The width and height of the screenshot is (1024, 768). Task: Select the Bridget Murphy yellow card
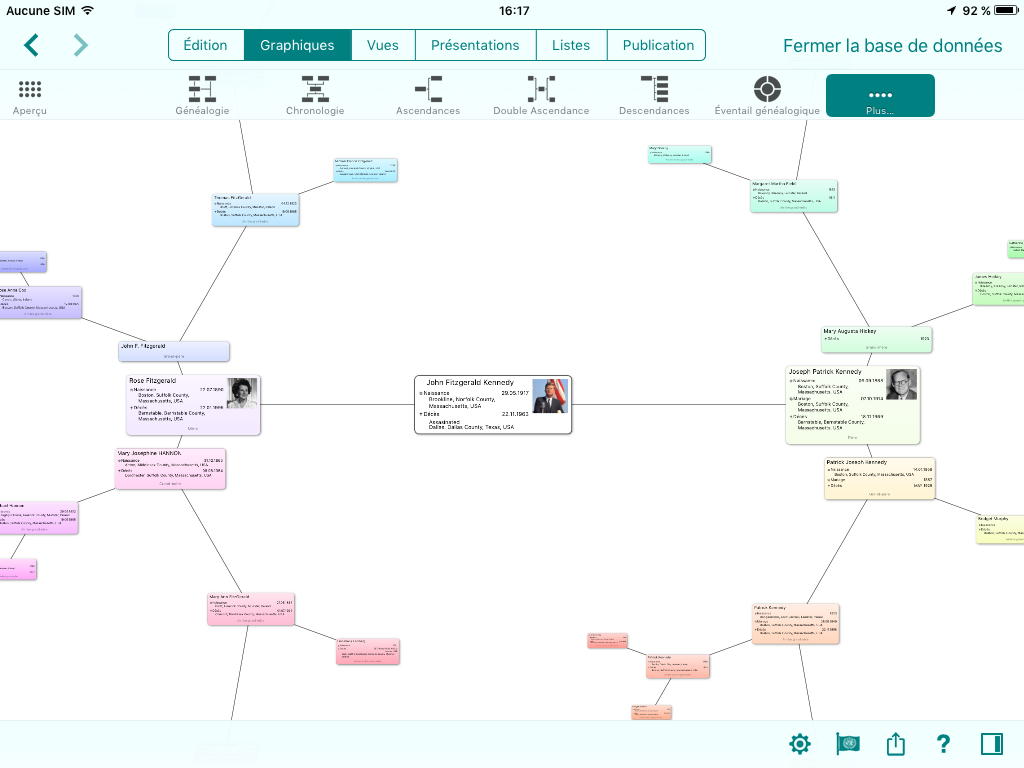click(x=1000, y=529)
